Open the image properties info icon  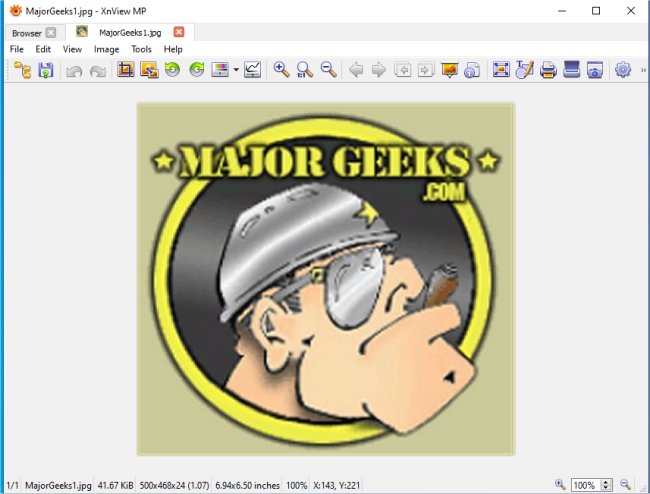tap(472, 70)
